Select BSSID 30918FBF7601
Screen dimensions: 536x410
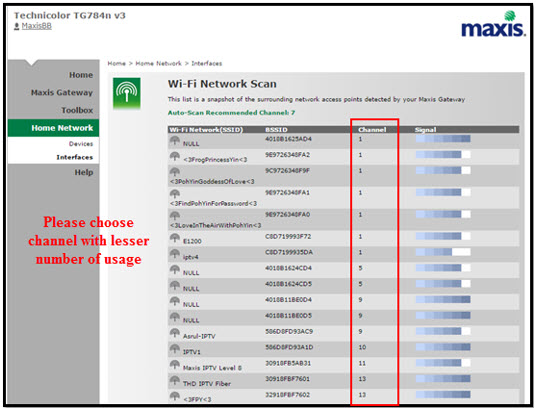287,379
